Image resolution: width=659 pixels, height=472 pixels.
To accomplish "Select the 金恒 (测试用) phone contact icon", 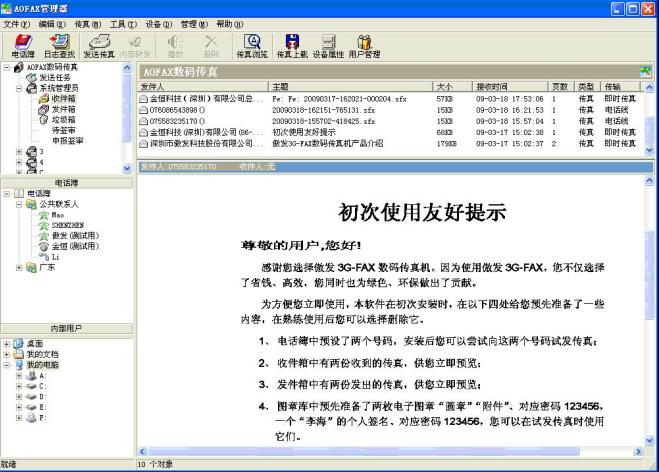I will coord(44,246).
